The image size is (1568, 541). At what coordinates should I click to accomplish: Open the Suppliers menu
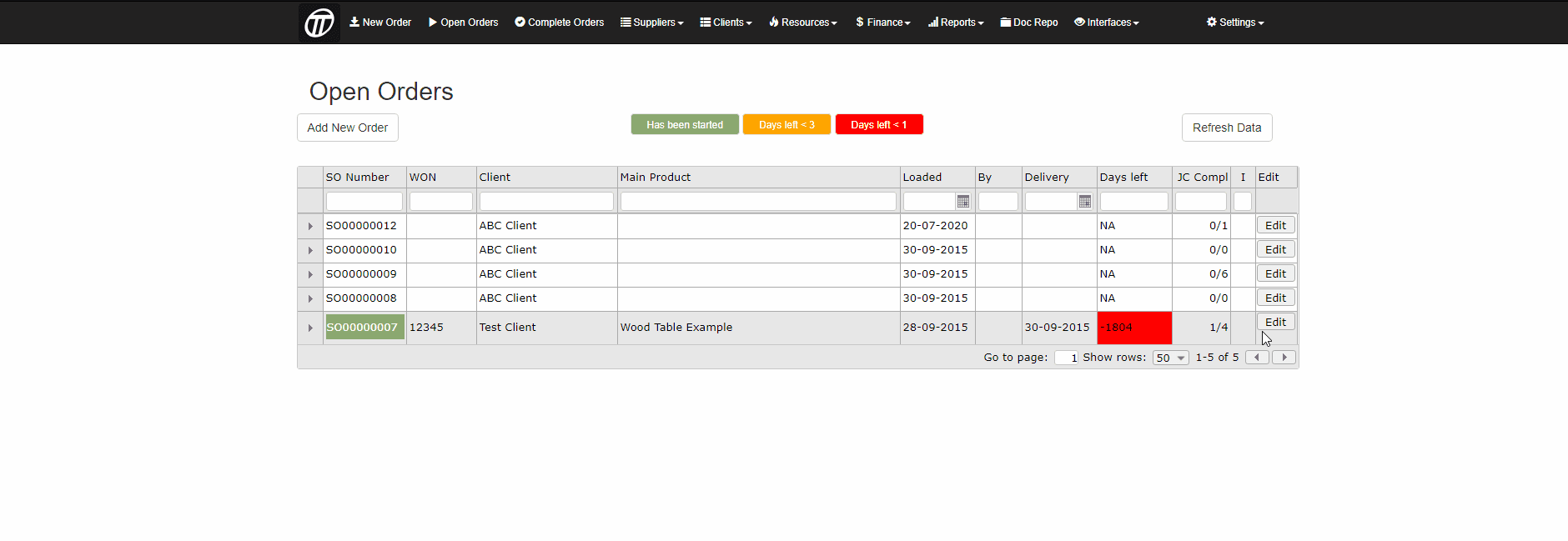(652, 23)
